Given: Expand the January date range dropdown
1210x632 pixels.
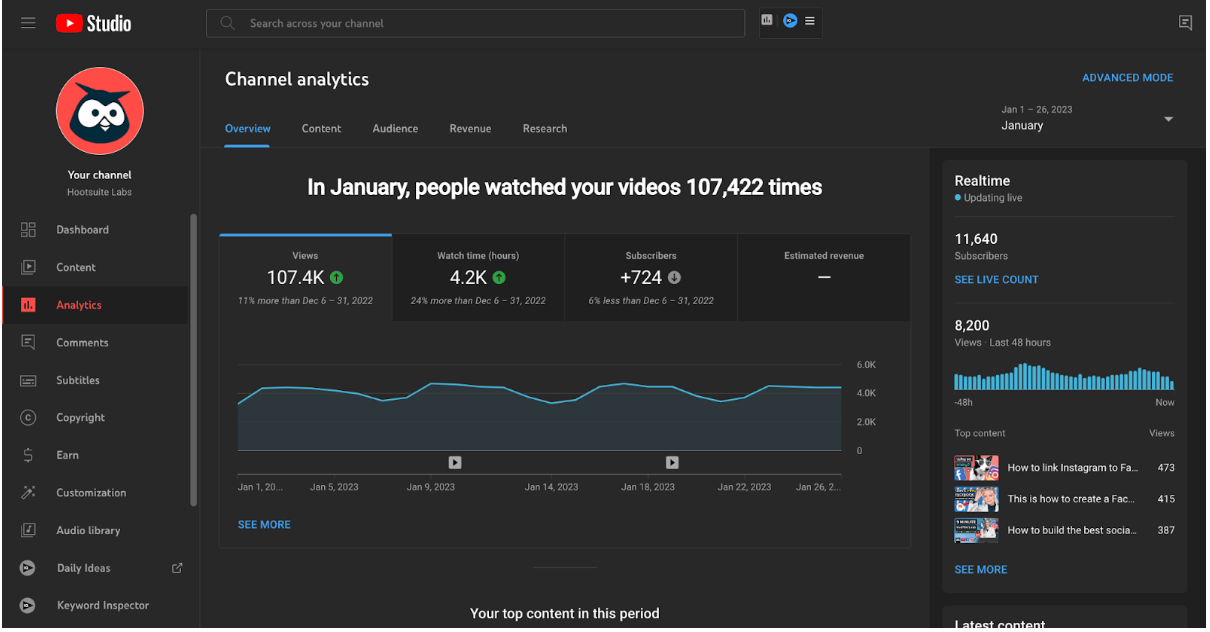Looking at the screenshot, I should (x=1087, y=118).
